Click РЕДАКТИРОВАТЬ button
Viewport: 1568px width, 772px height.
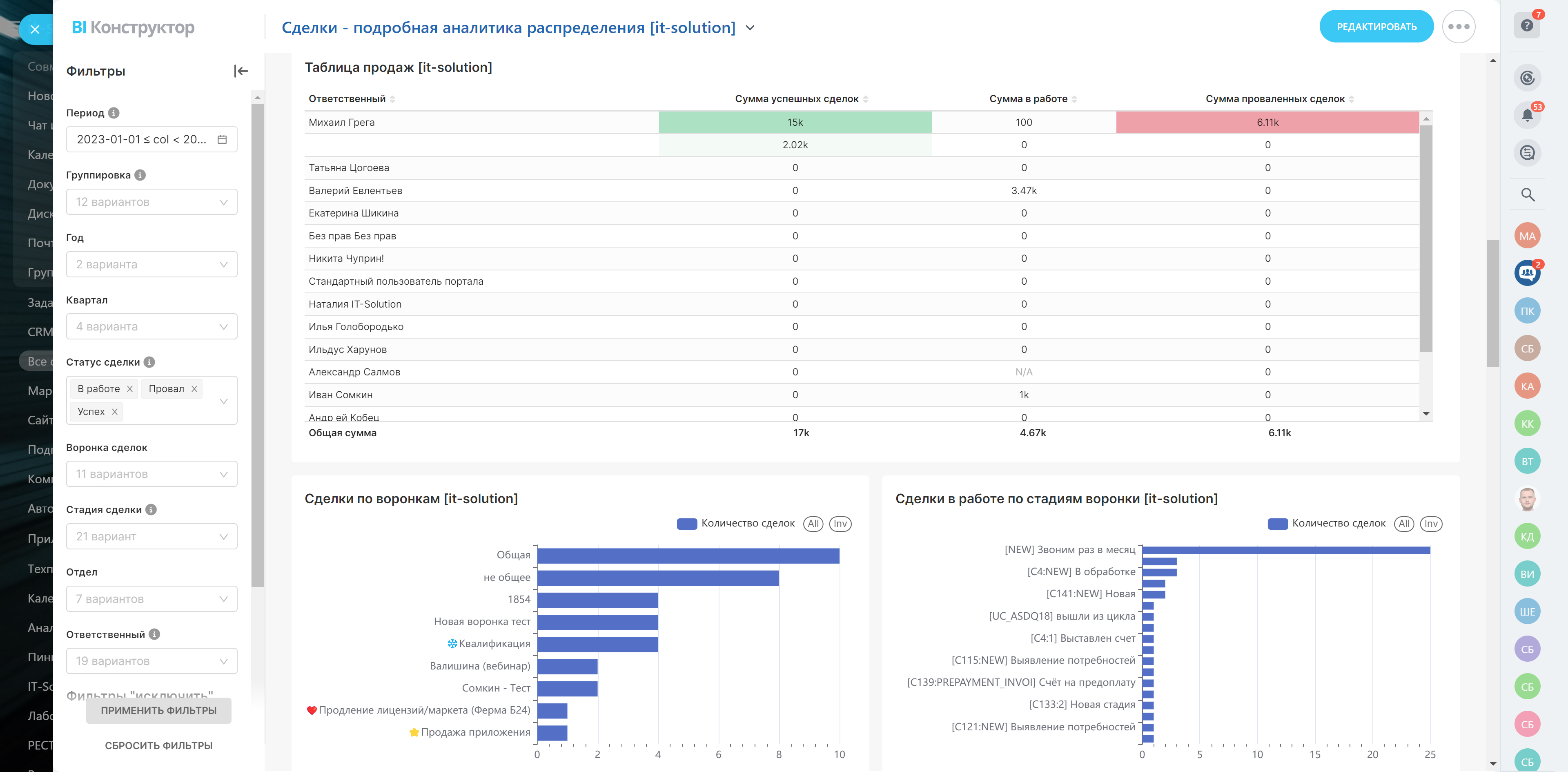[1376, 27]
